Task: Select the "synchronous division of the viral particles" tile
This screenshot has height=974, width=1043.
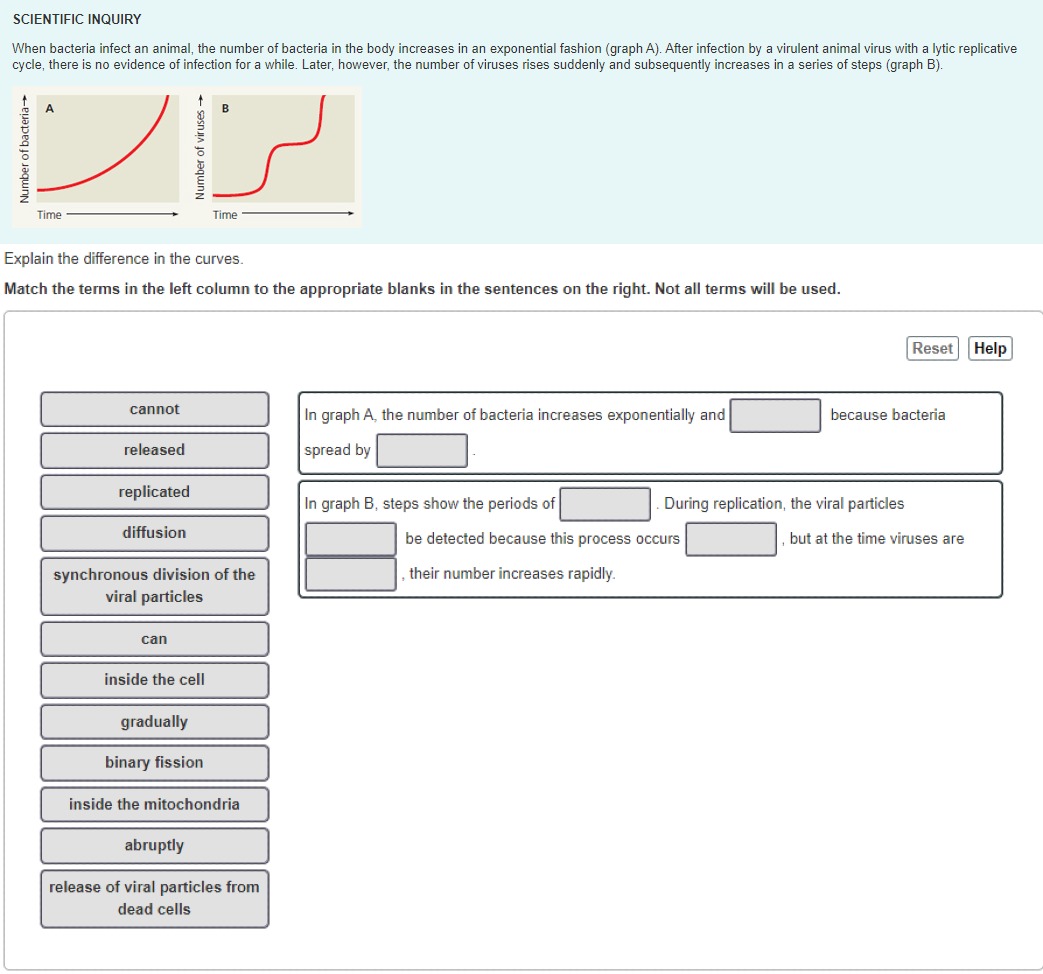Action: [x=154, y=585]
